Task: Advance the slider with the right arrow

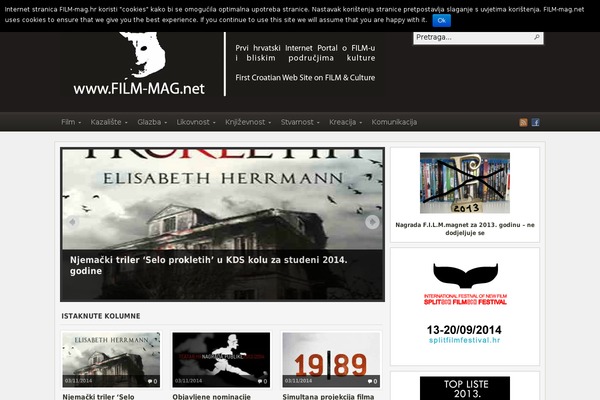Action: pos(372,222)
